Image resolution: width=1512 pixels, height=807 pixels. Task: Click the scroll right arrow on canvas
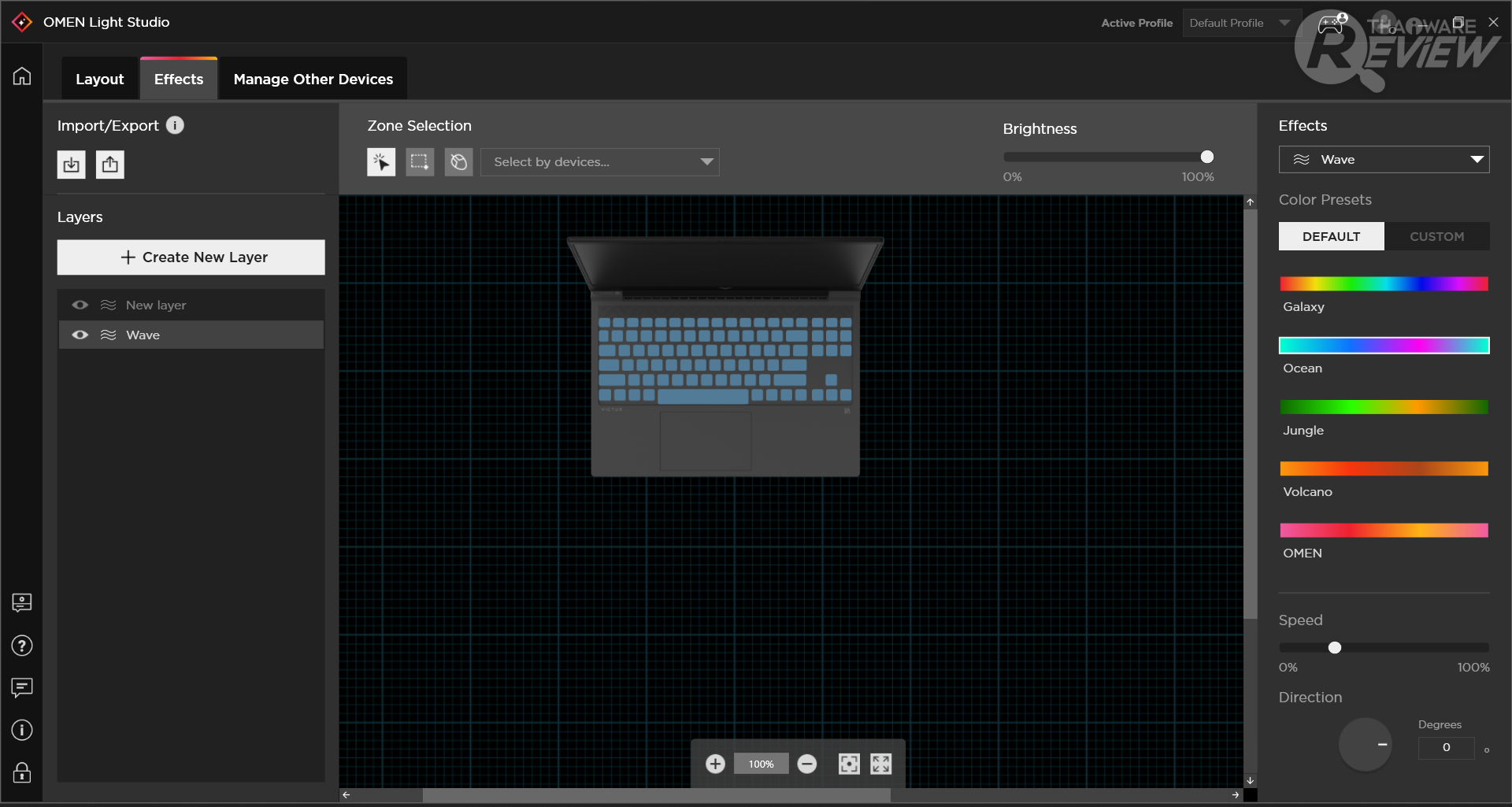point(1236,795)
